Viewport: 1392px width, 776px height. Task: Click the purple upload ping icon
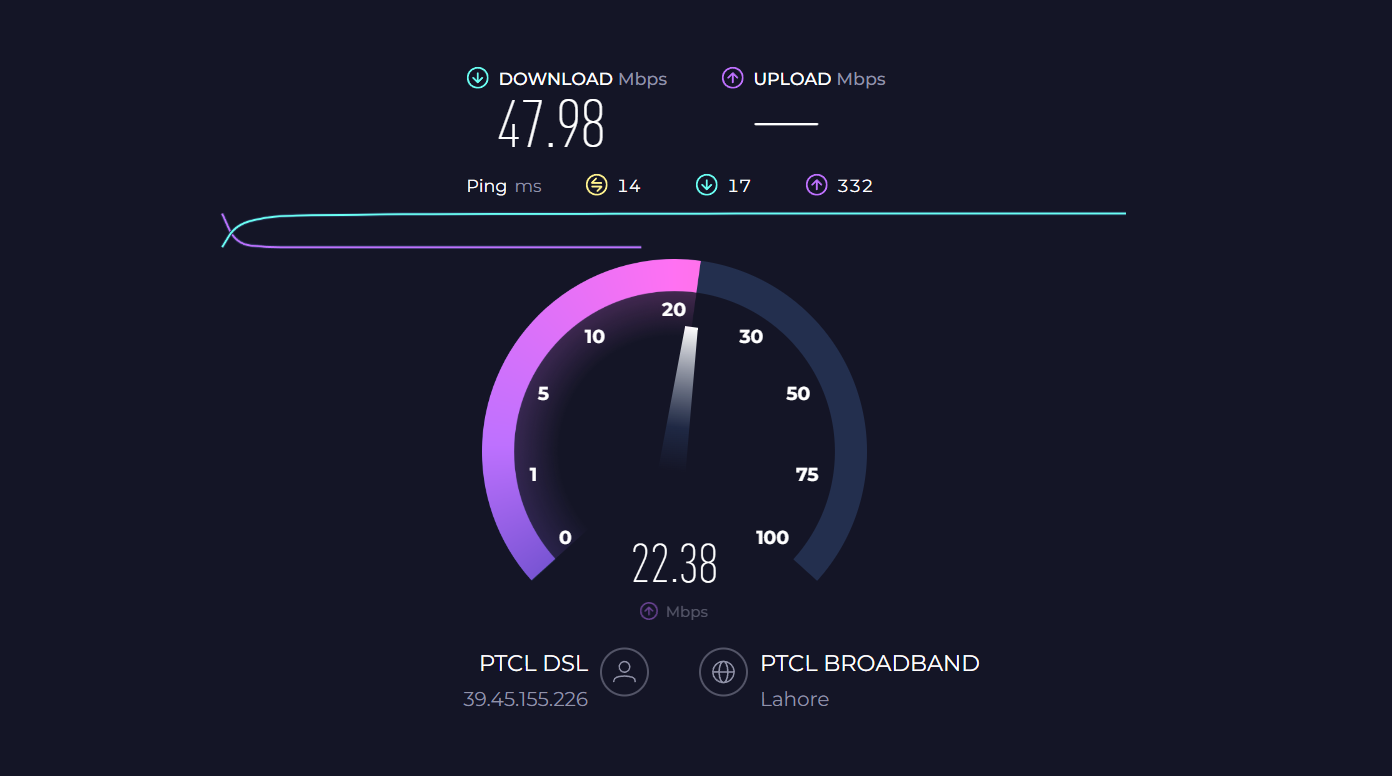pyautogui.click(x=817, y=185)
